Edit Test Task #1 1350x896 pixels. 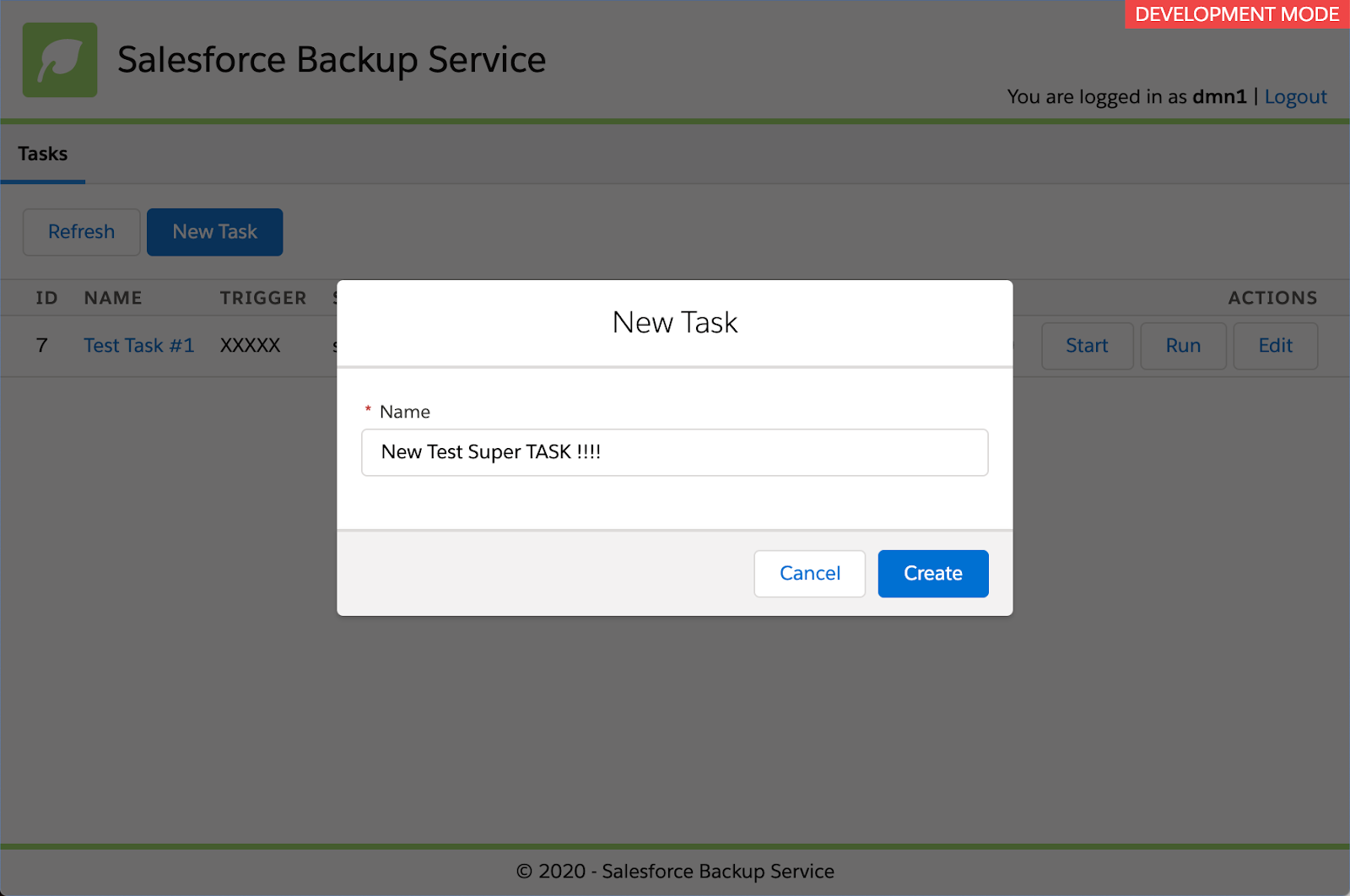point(1276,346)
